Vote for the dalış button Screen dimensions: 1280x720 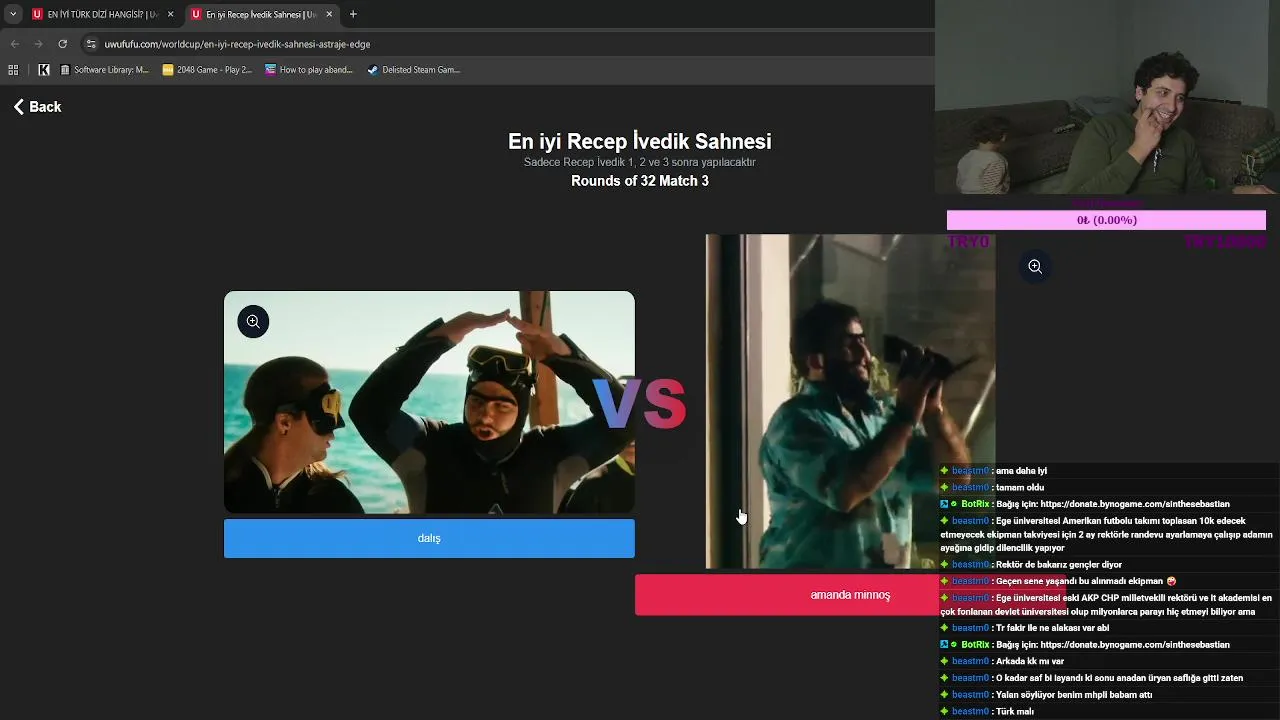tap(429, 538)
